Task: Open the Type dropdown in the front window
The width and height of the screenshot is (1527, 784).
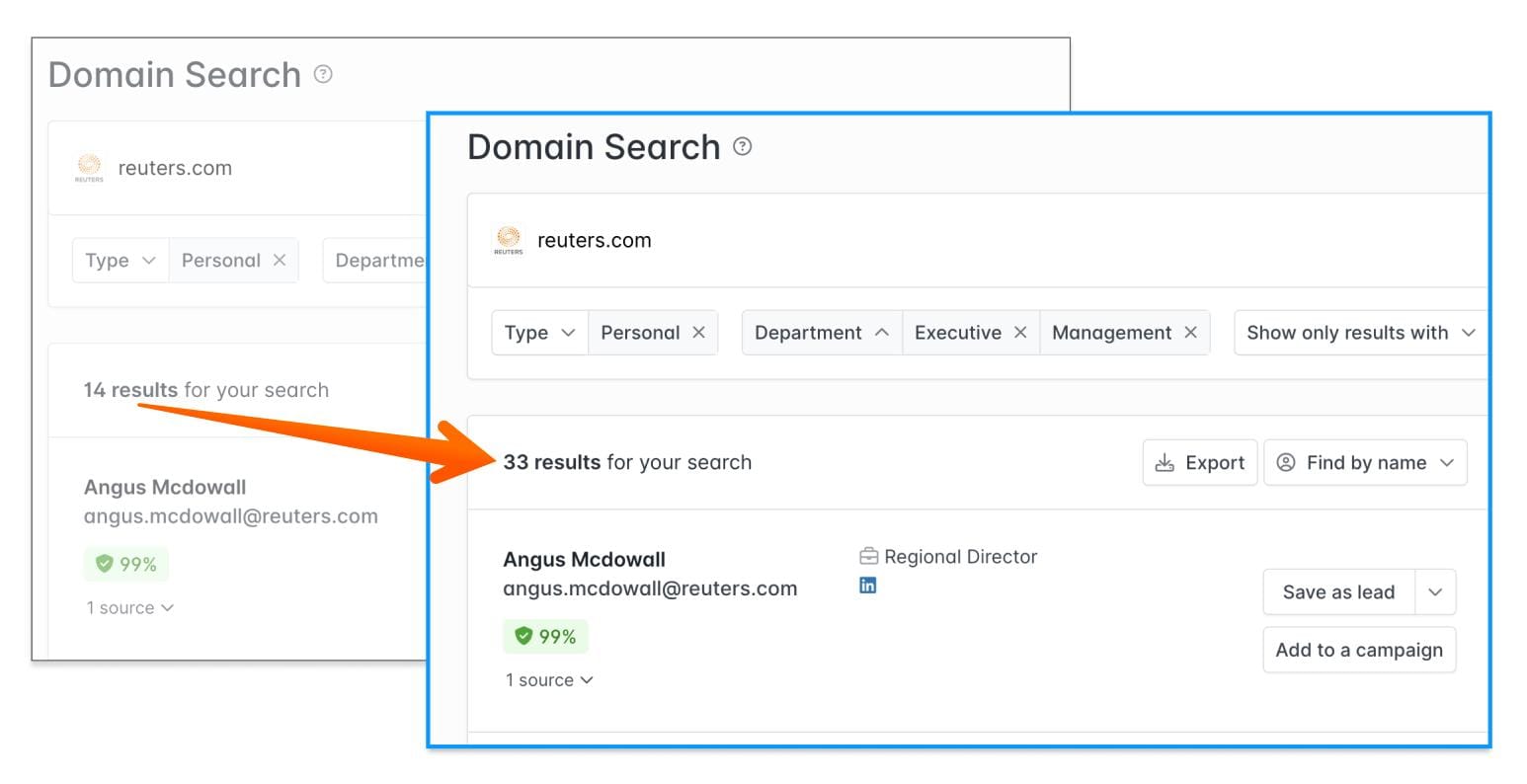Action: tap(539, 333)
